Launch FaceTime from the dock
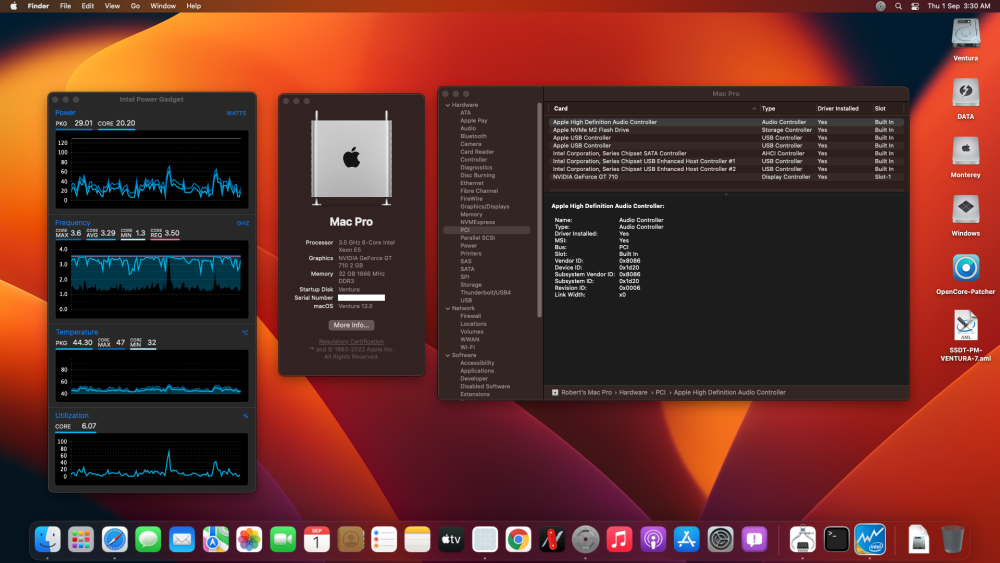 click(283, 539)
